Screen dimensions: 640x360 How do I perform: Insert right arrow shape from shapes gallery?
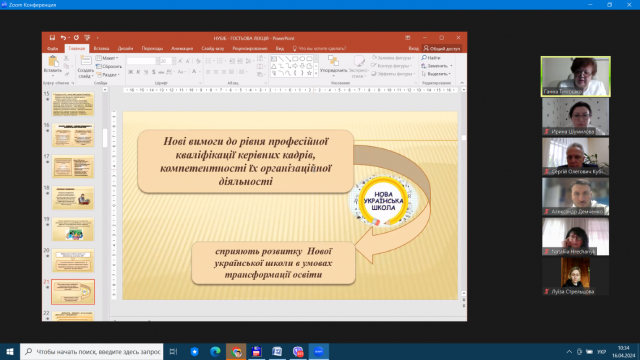tap(295, 66)
